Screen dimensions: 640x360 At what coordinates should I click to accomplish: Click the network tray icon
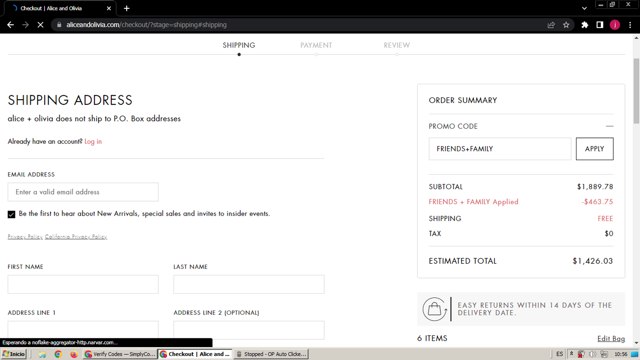tap(604, 354)
